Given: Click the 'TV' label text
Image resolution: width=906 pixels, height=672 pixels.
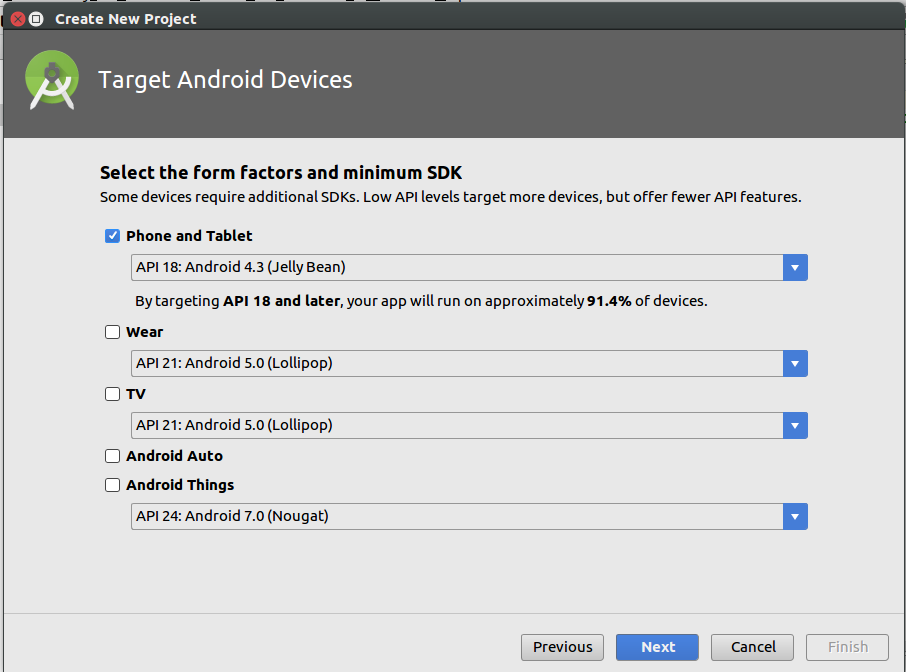Looking at the screenshot, I should 136,394.
